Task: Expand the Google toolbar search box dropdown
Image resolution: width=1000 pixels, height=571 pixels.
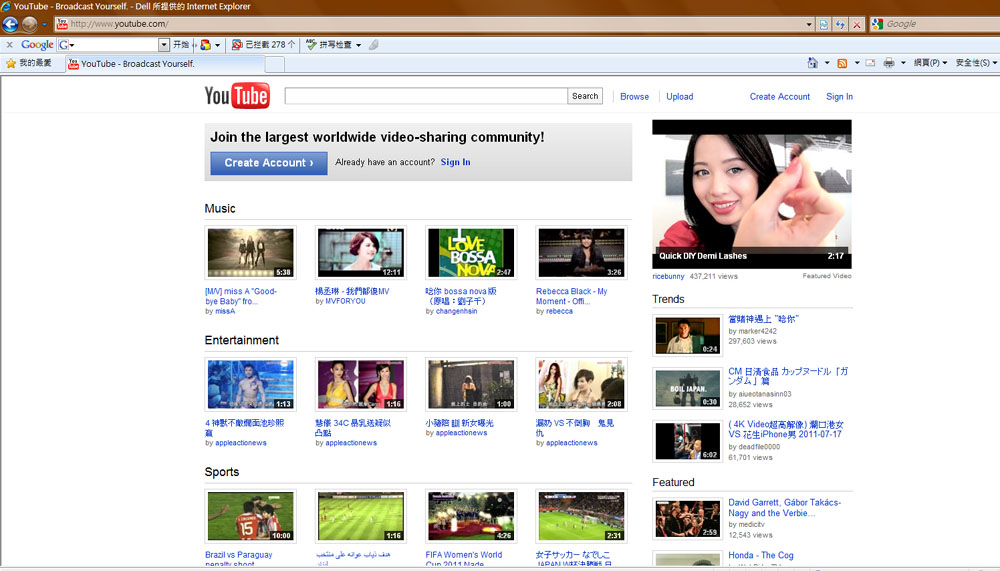Action: click(x=164, y=45)
